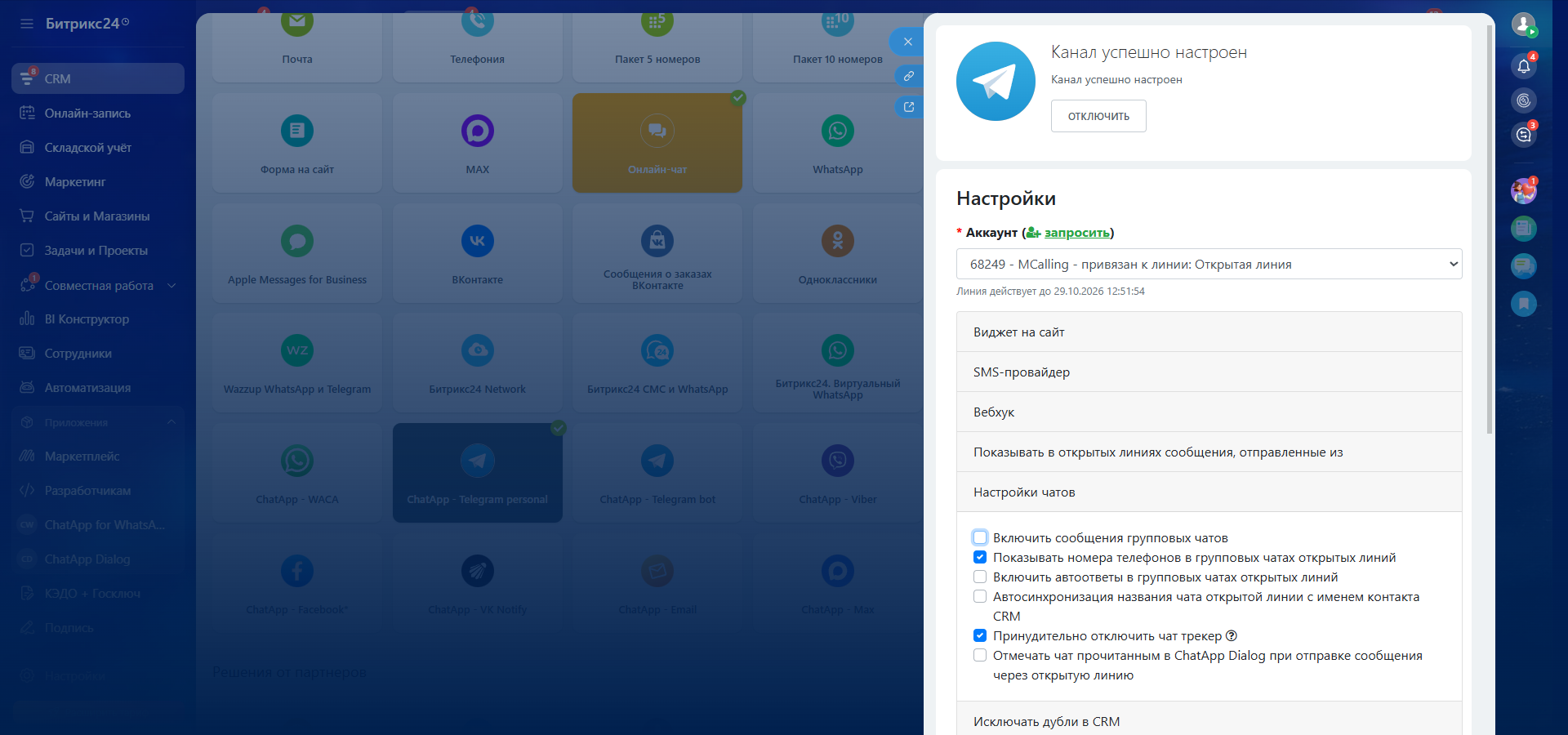Click the help icon beside чат трекер

[x=1232, y=636]
